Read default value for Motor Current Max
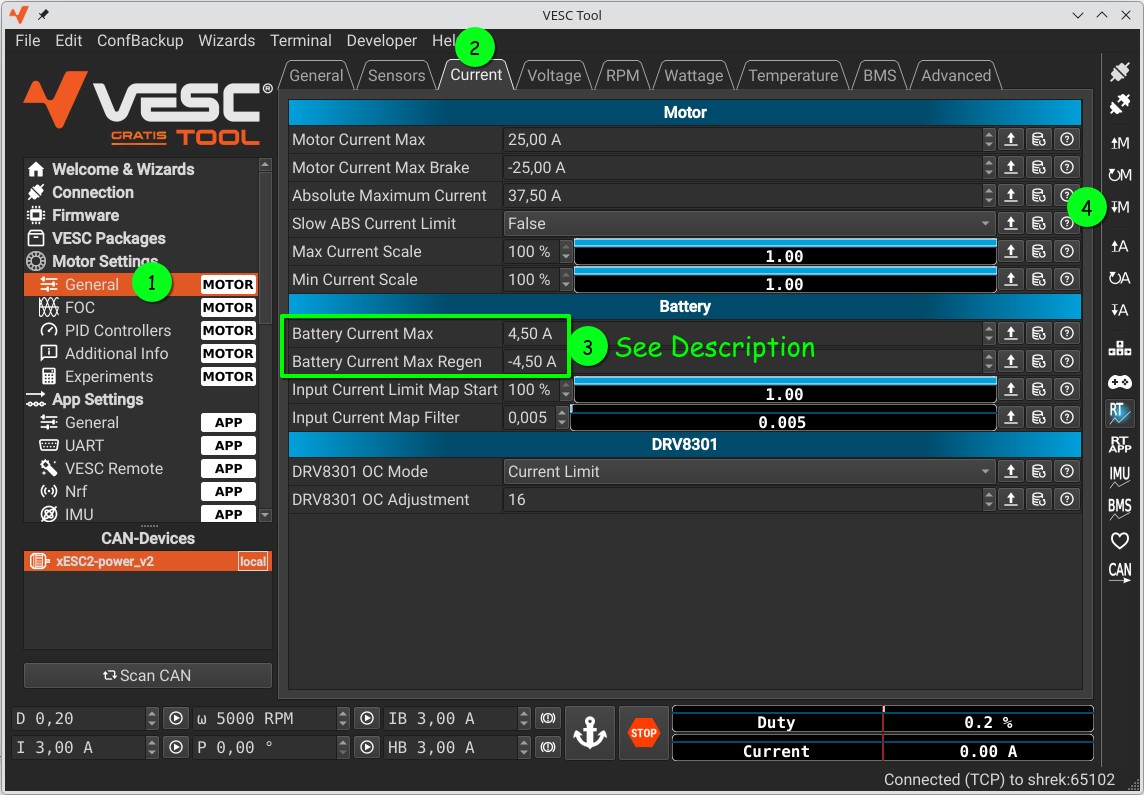The height and width of the screenshot is (795, 1144). (x=1038, y=139)
